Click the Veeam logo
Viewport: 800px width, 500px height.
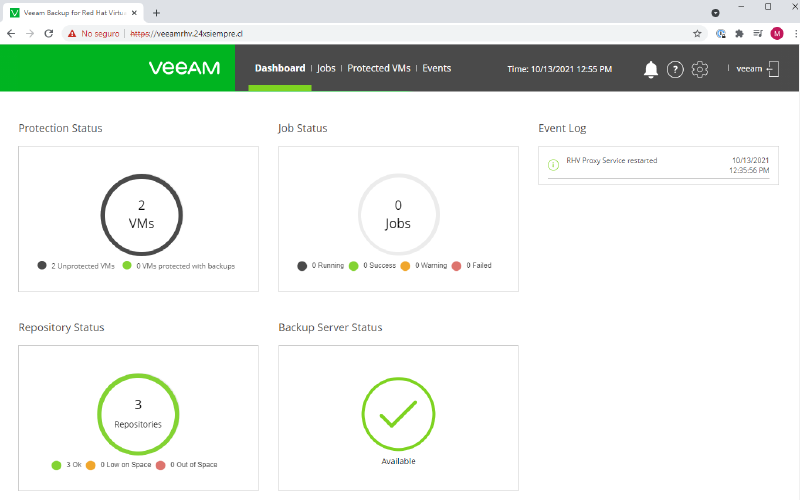(184, 68)
